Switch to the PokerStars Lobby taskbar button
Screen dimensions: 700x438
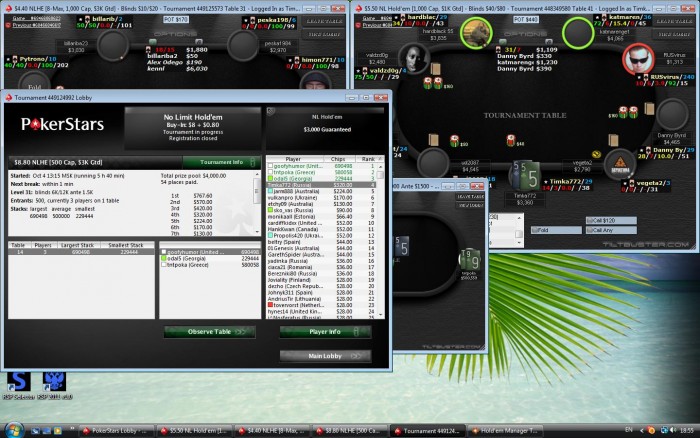[x=117, y=431]
